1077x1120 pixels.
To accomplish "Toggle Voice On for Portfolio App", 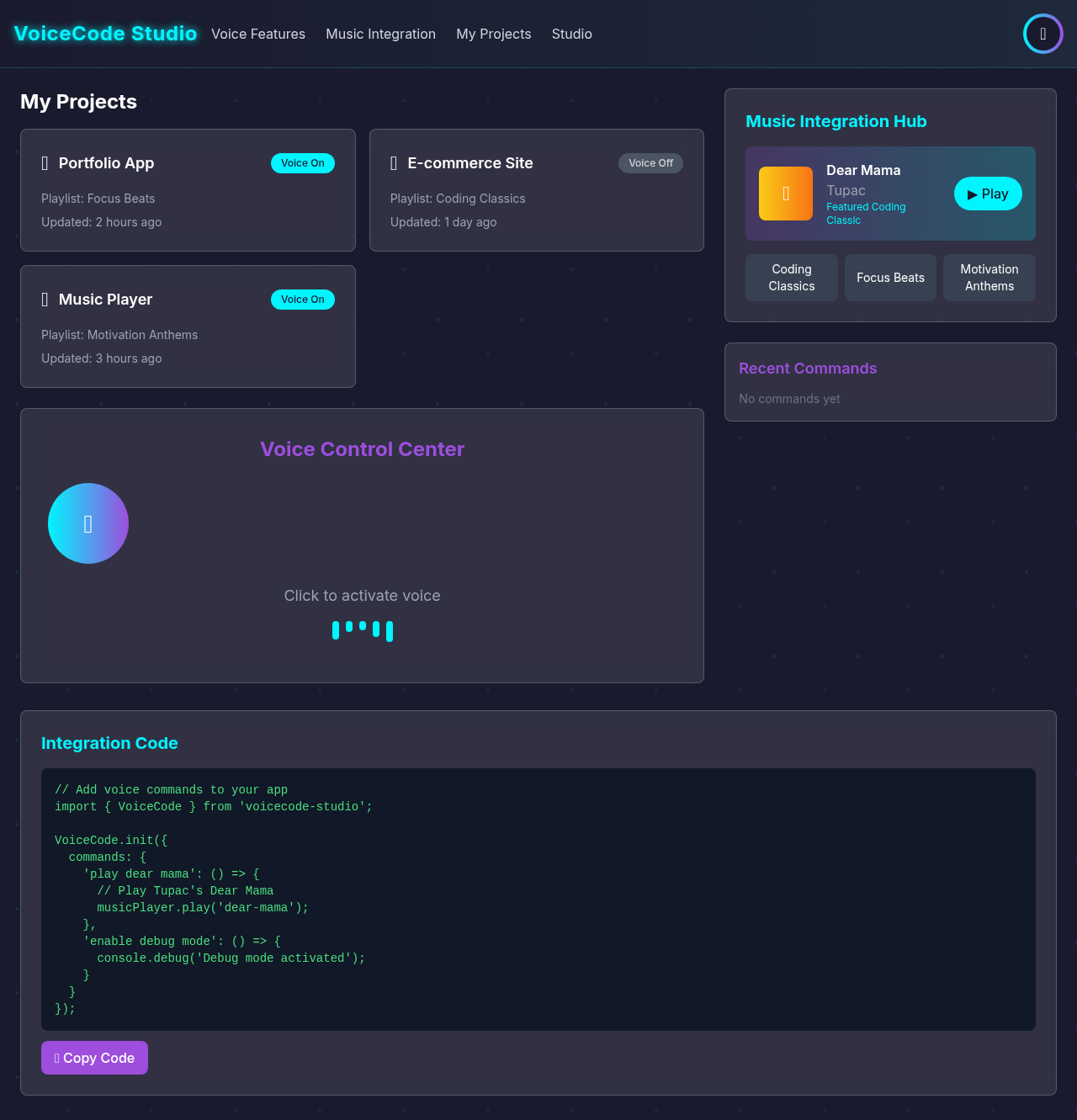I will point(302,163).
